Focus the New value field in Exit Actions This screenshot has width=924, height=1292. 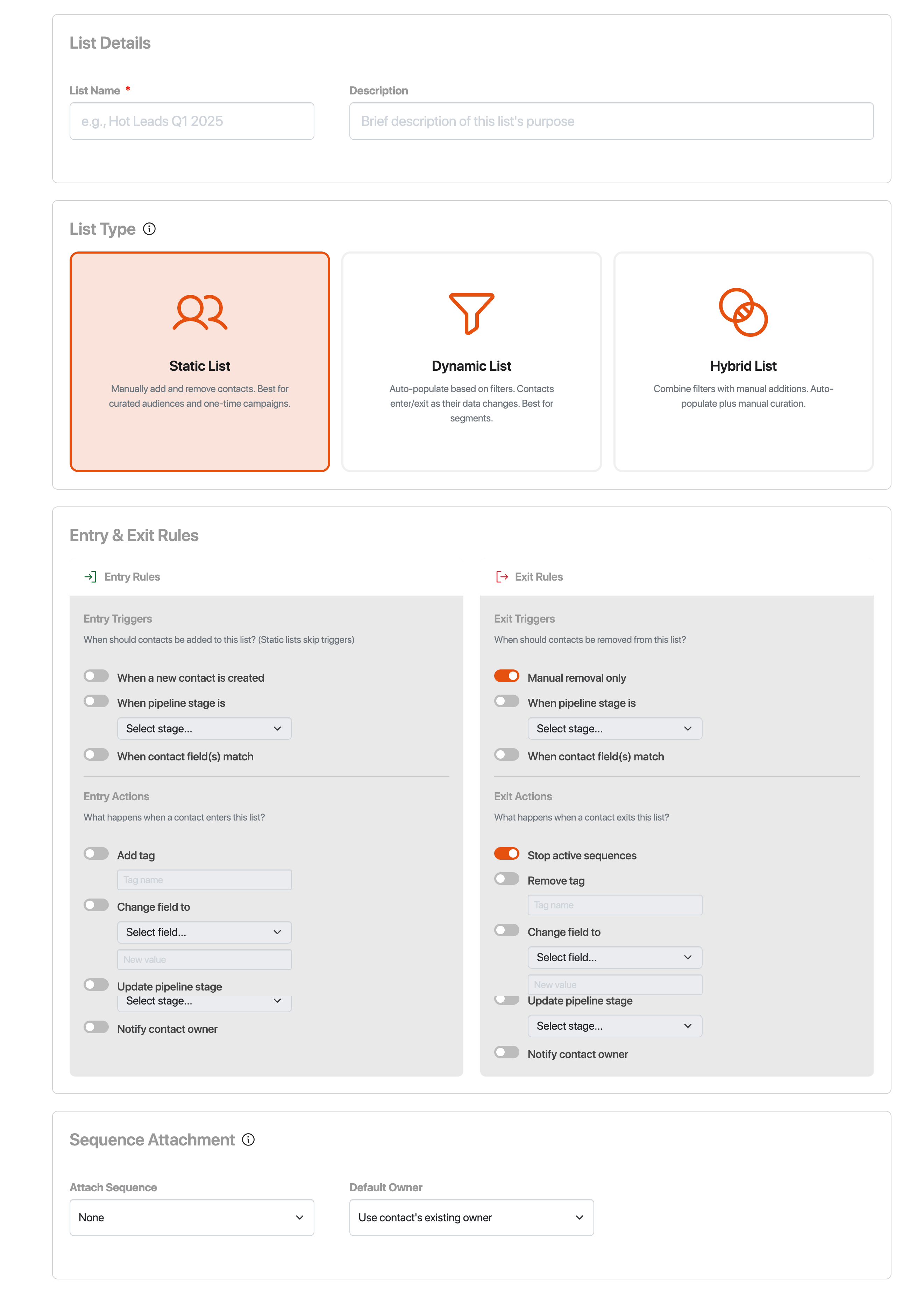coord(615,984)
